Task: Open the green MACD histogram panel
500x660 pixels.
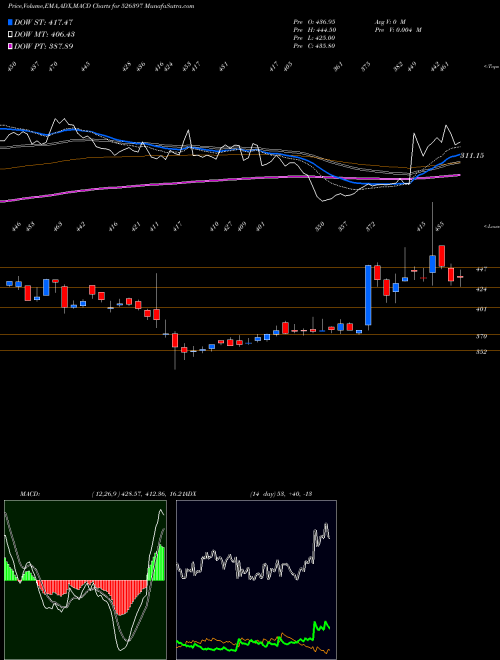Action: point(85,580)
